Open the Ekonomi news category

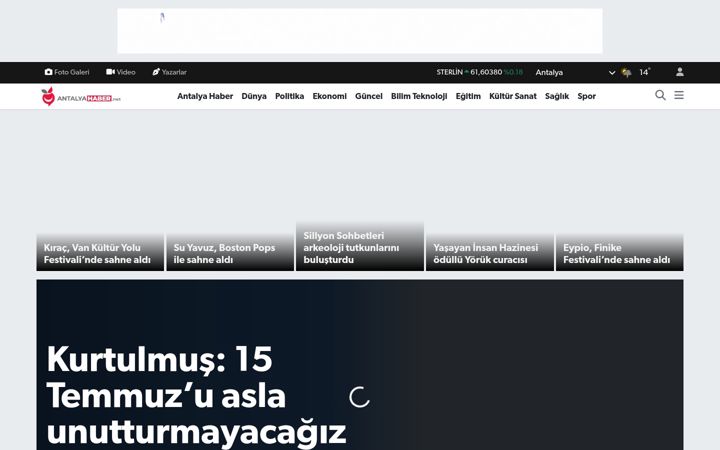tap(330, 96)
